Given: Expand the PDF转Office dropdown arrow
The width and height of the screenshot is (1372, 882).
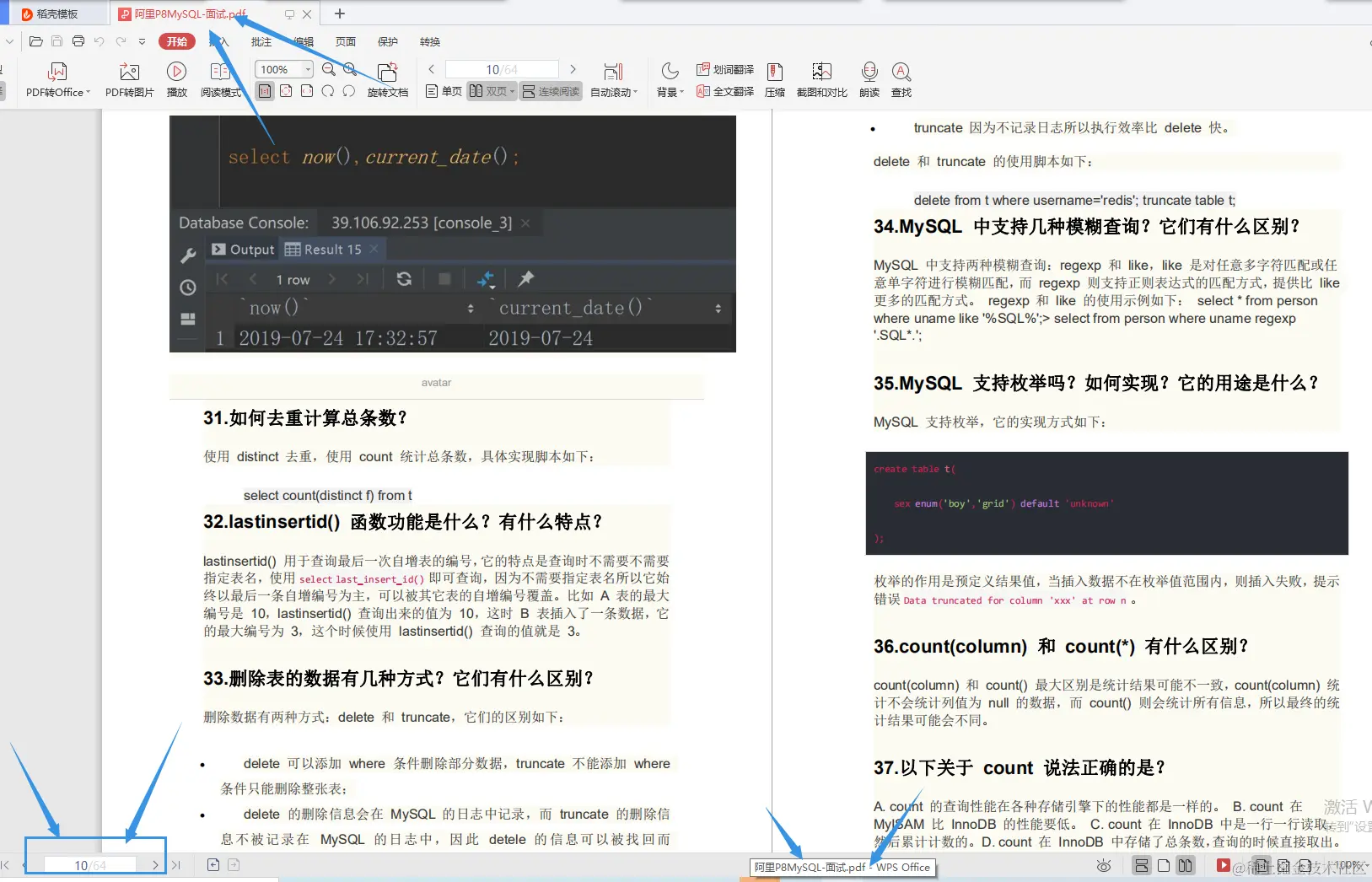Looking at the screenshot, I should coord(89,92).
